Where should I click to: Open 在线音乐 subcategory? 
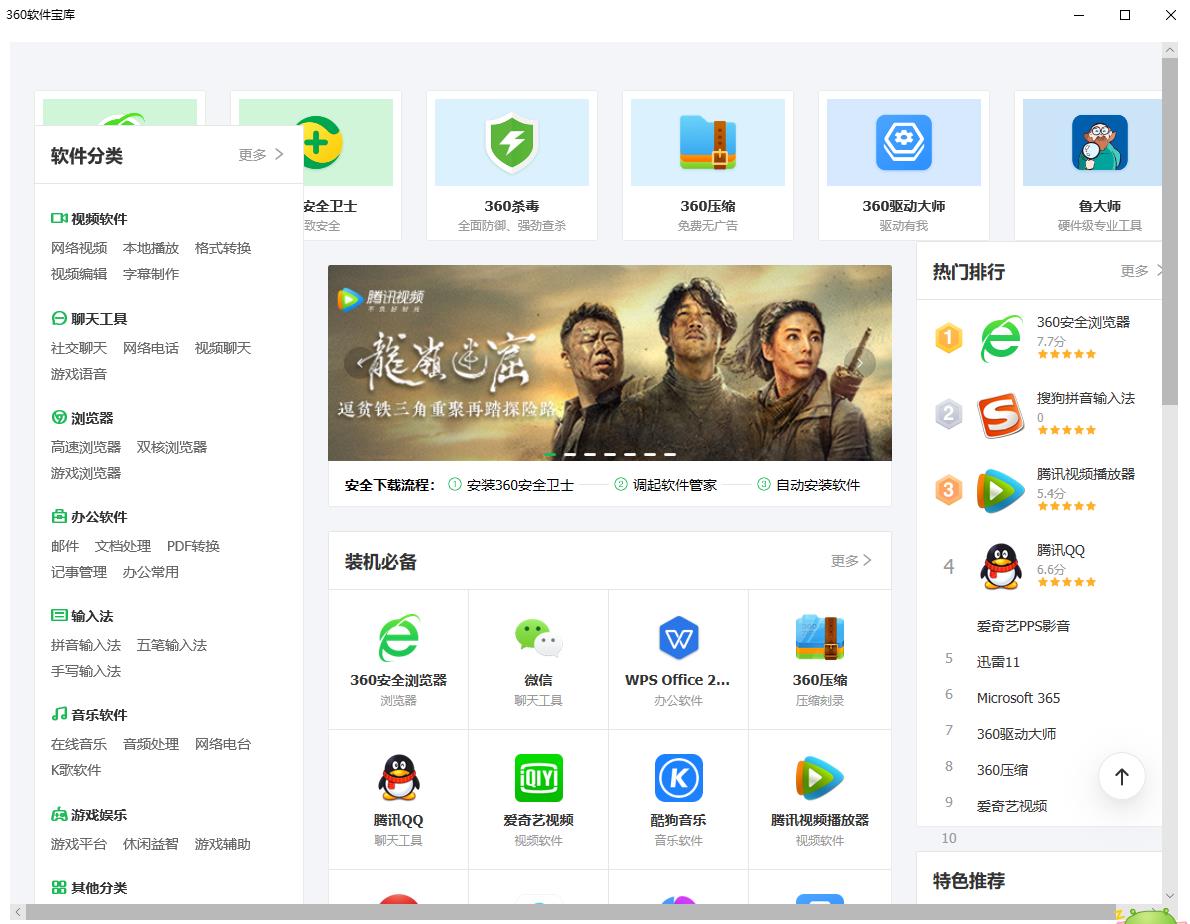coord(79,744)
